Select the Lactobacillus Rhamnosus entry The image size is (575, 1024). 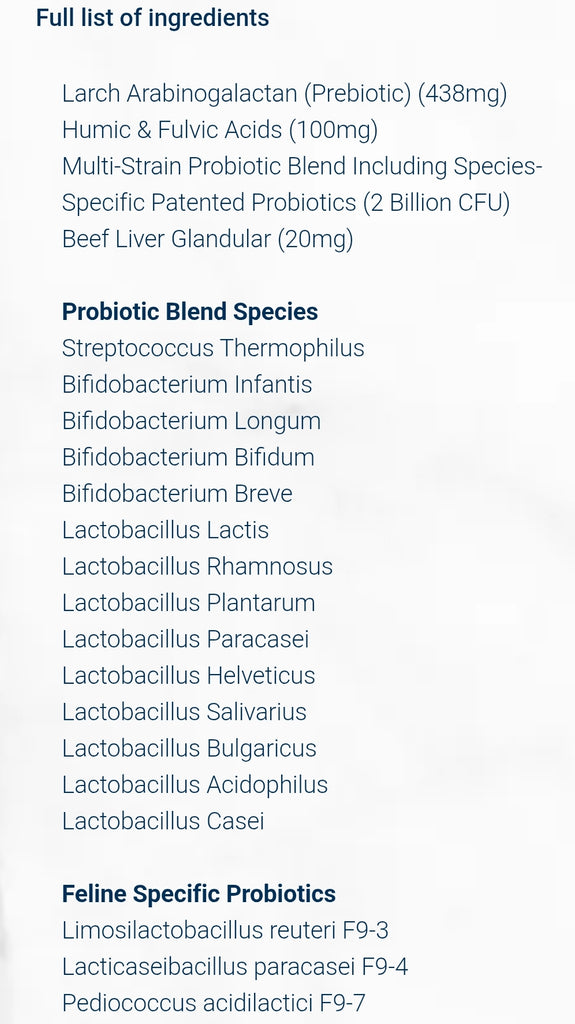pos(197,566)
